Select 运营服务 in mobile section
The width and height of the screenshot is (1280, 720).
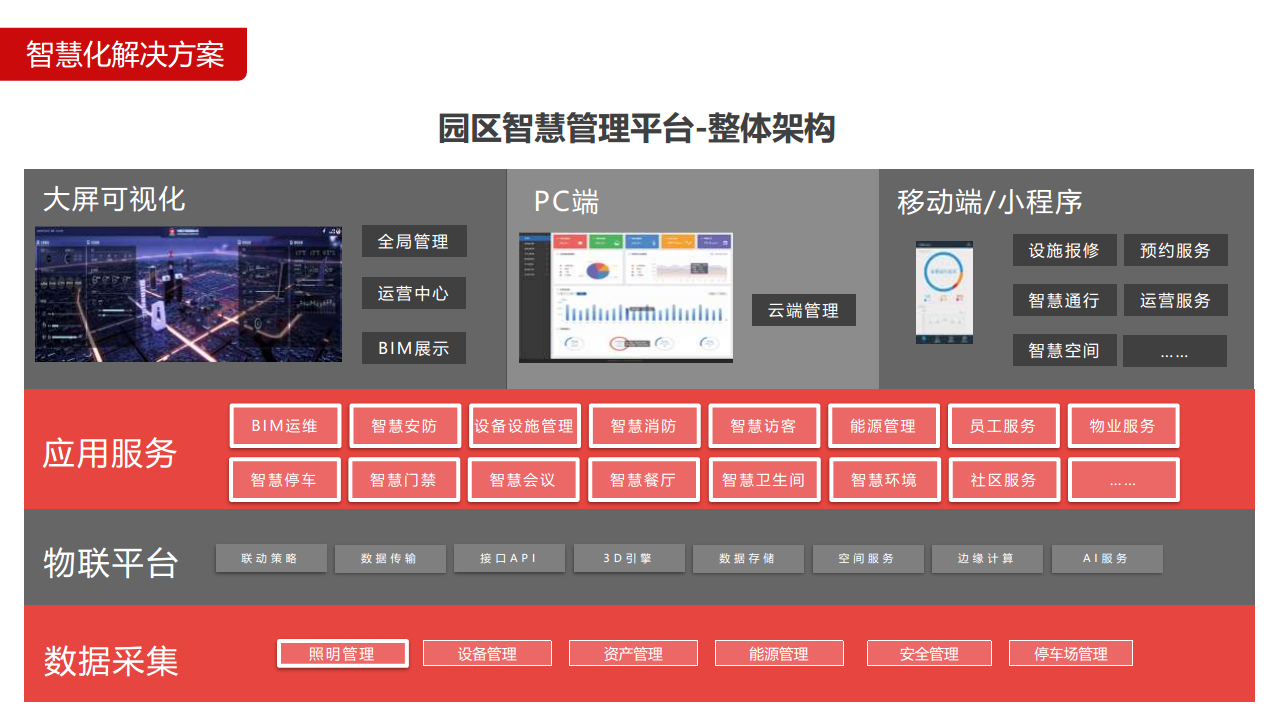pos(1176,300)
